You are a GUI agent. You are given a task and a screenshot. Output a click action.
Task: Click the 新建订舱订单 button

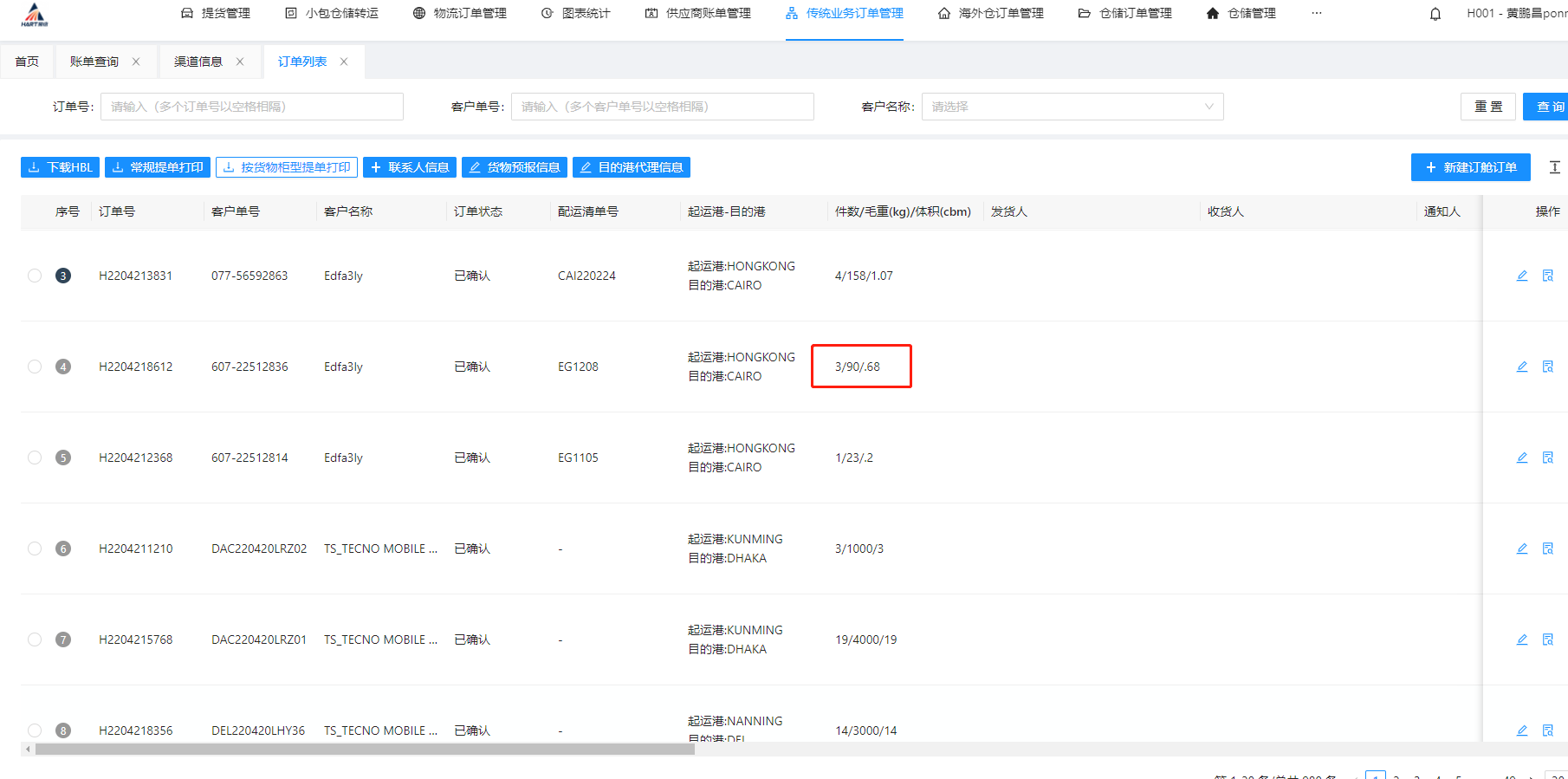point(1470,167)
